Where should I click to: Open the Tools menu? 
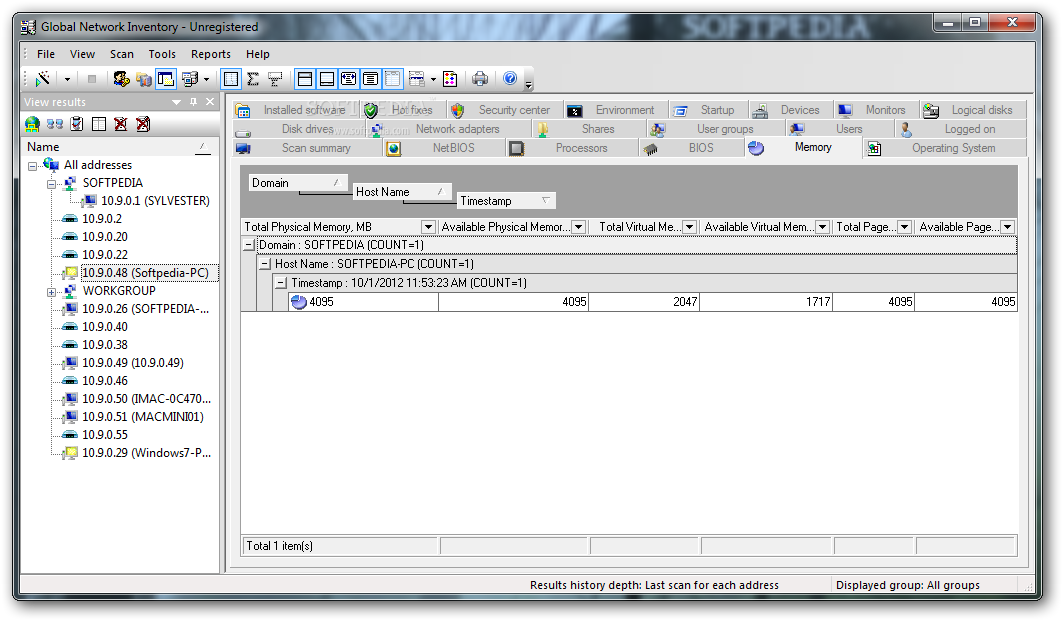pyautogui.click(x=162, y=54)
